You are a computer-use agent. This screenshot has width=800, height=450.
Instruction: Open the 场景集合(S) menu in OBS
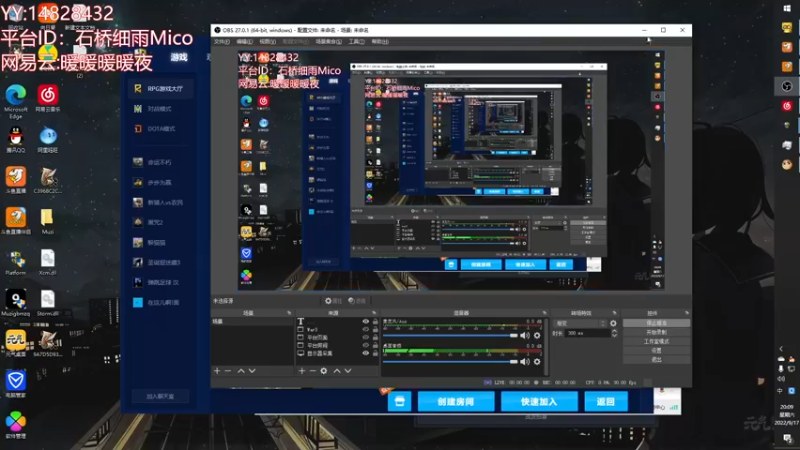point(329,41)
